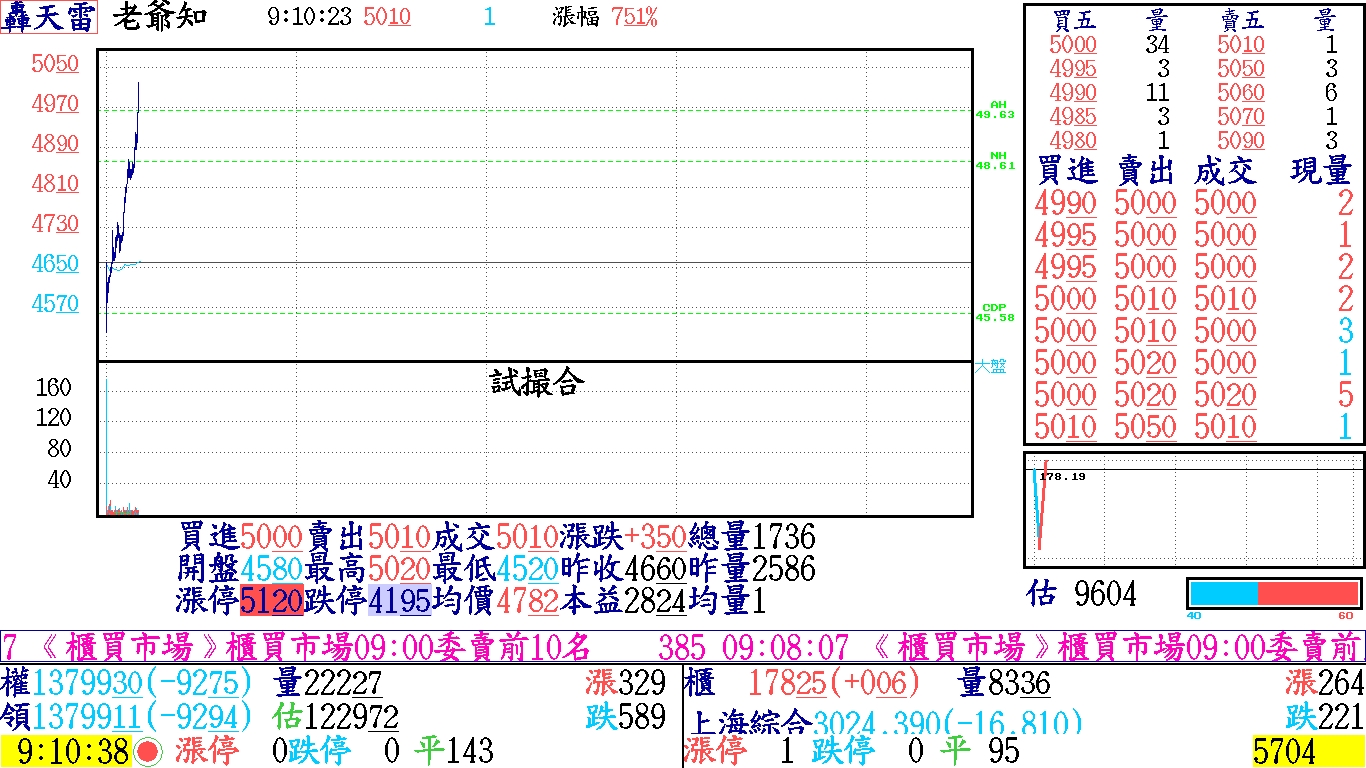The width and height of the screenshot is (1366, 768).
Task: Click the blue-red buy/sell ratio bar
Action: click(1273, 593)
